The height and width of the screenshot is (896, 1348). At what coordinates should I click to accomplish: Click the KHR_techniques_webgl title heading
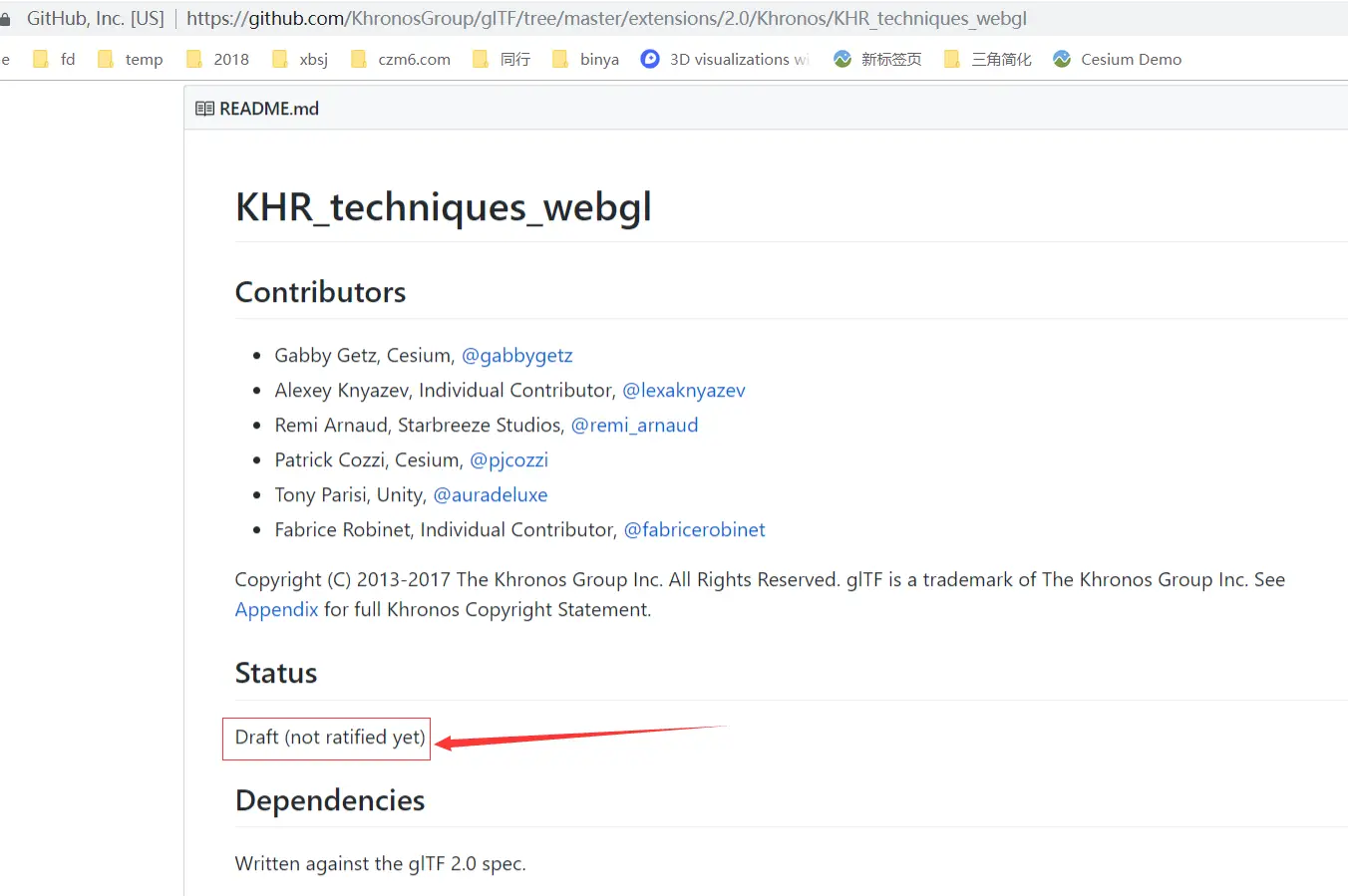(444, 207)
